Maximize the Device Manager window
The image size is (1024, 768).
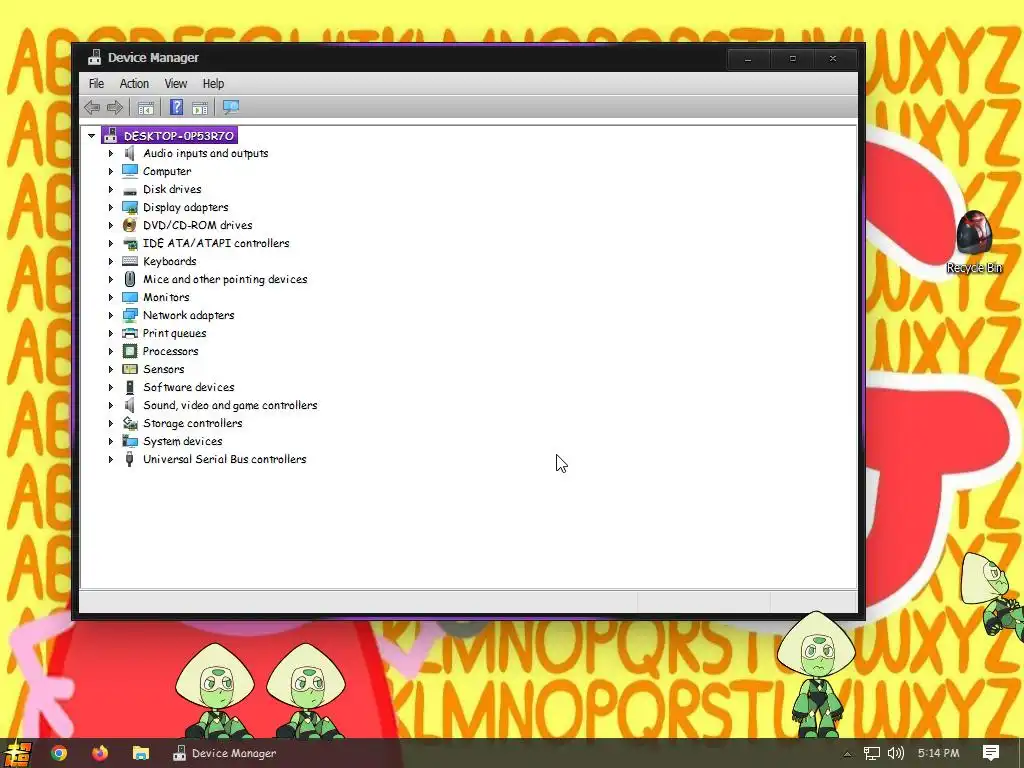pos(793,58)
